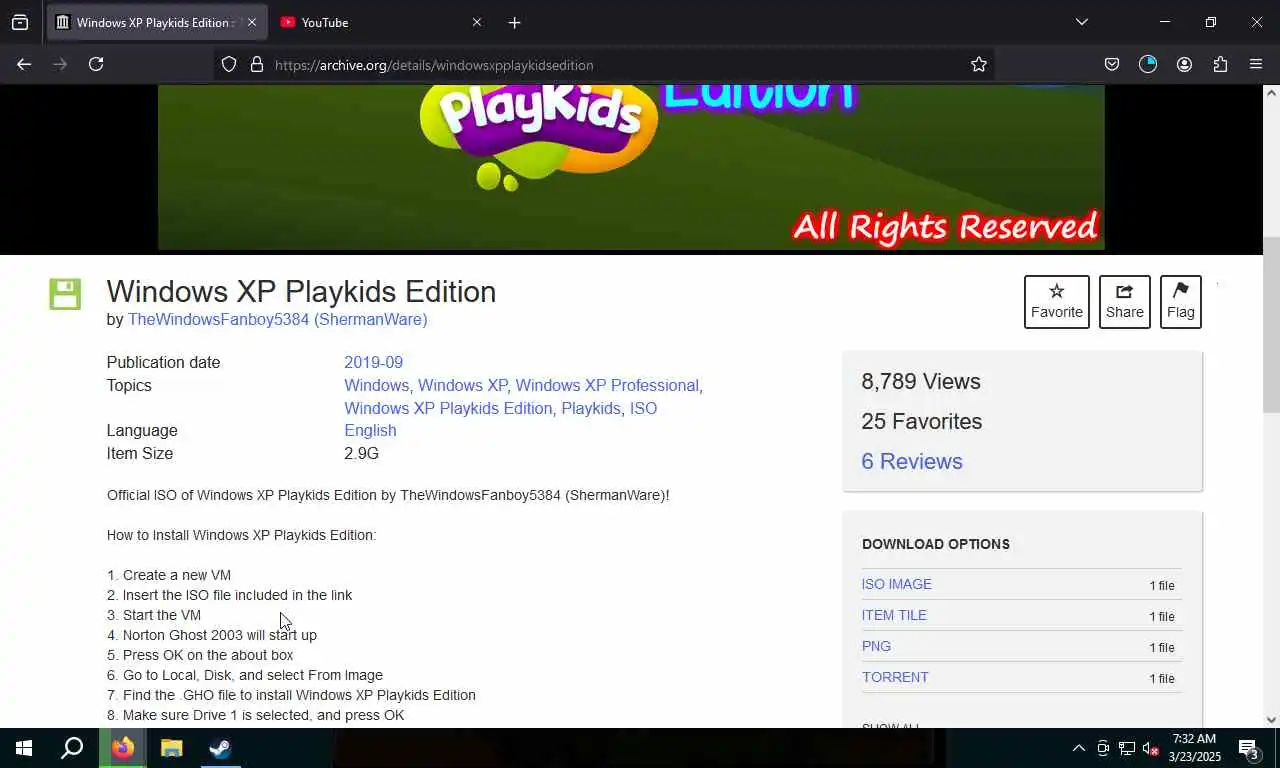Open a new browser tab
Screen dimensions: 1280x768
point(514,22)
